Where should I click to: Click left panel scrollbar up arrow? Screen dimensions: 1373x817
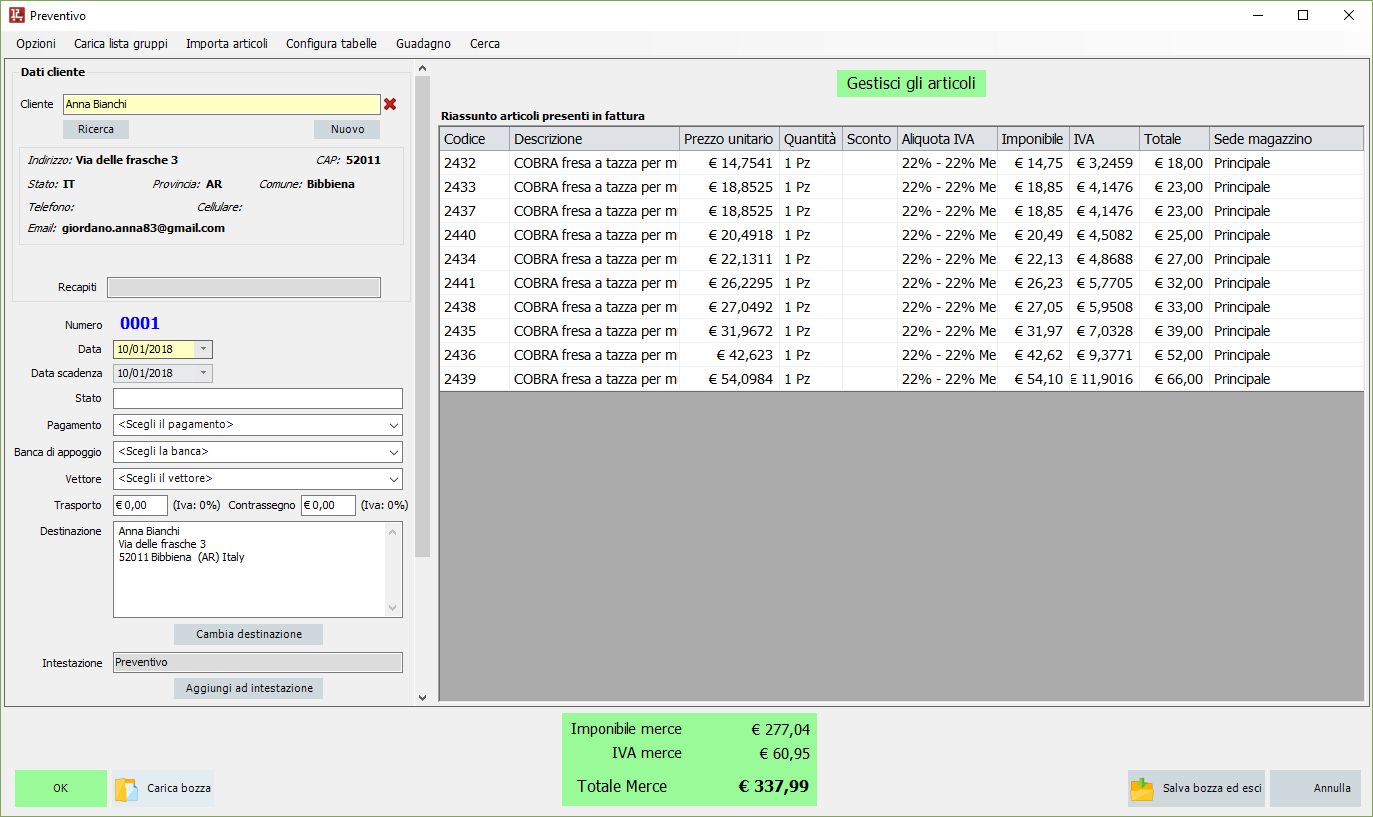tap(422, 68)
